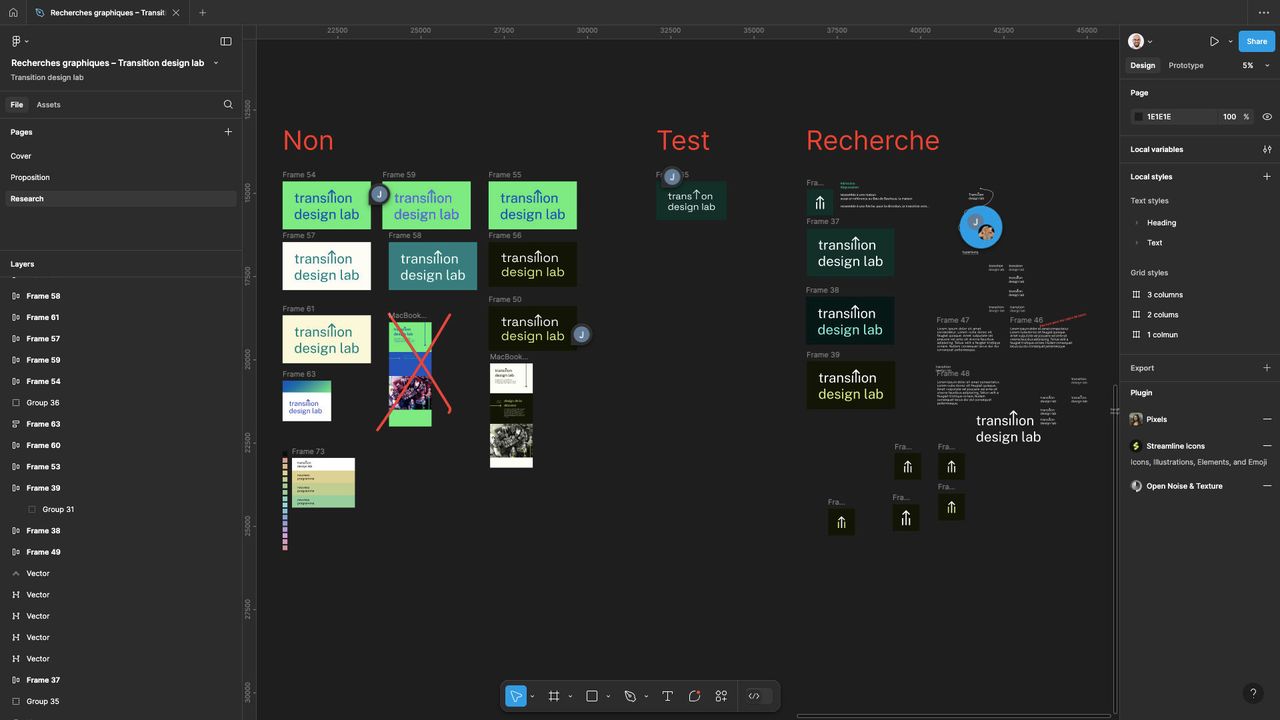Image resolution: width=1280 pixels, height=720 pixels.
Task: Open the Actions components tool
Action: pos(721,696)
